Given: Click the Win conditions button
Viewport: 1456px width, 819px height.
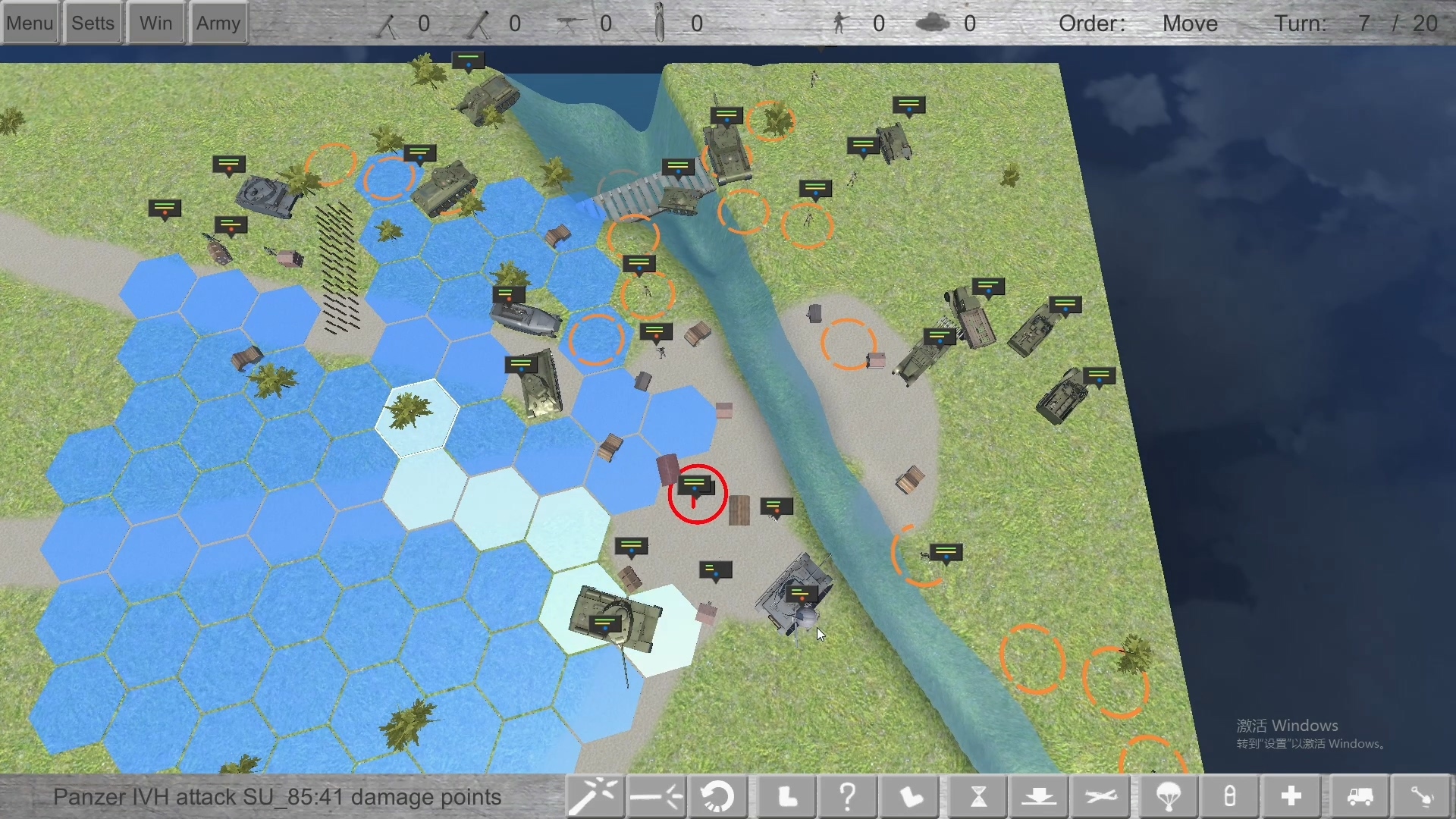Looking at the screenshot, I should (155, 22).
